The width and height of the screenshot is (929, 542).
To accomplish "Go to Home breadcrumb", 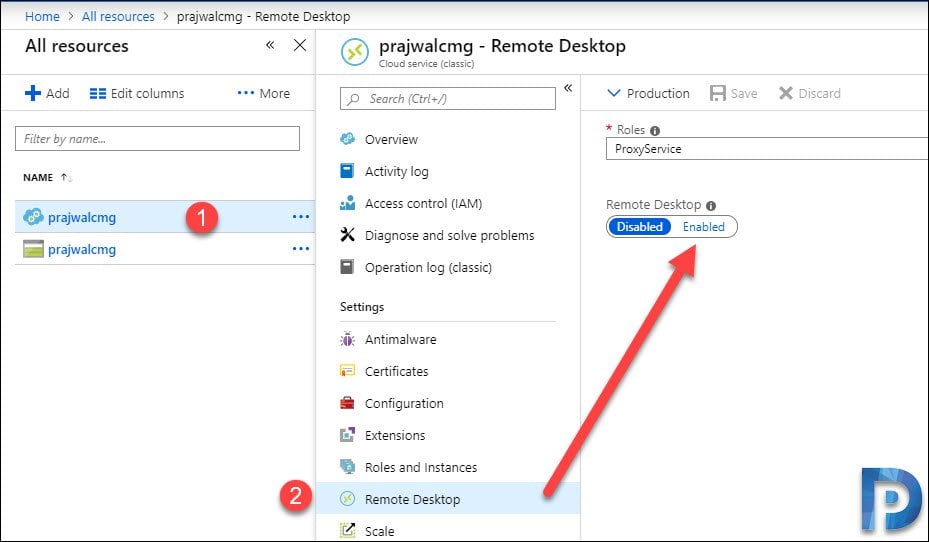I will click(x=42, y=17).
